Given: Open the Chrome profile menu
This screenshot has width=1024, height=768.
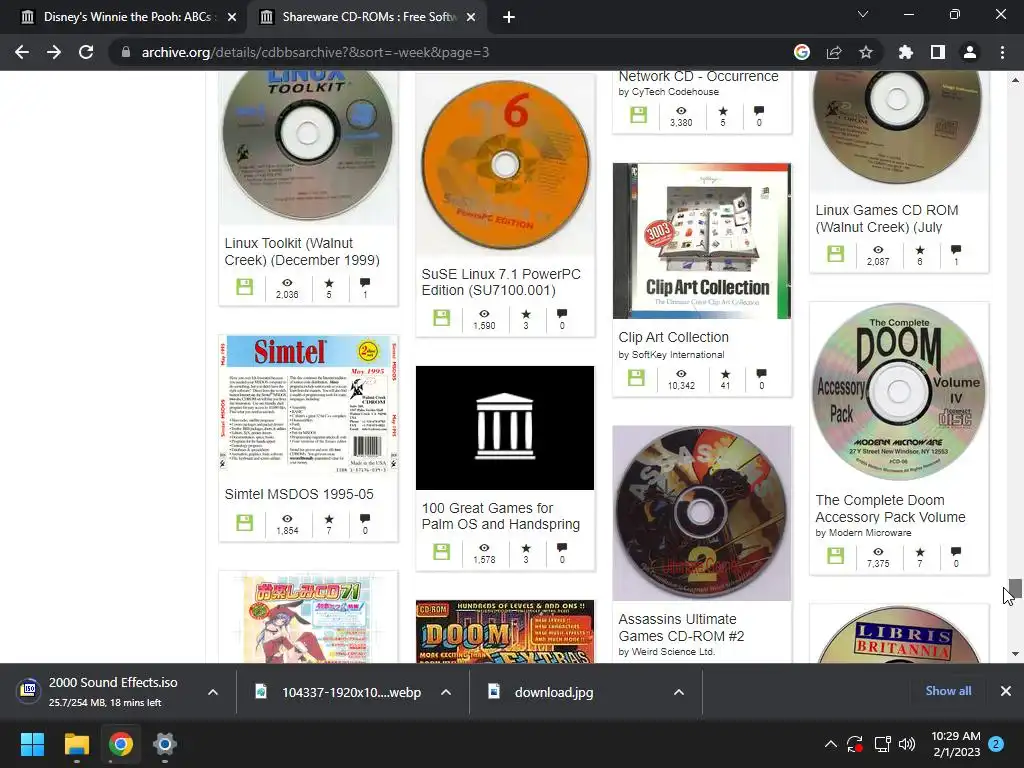Looking at the screenshot, I should tap(970, 52).
